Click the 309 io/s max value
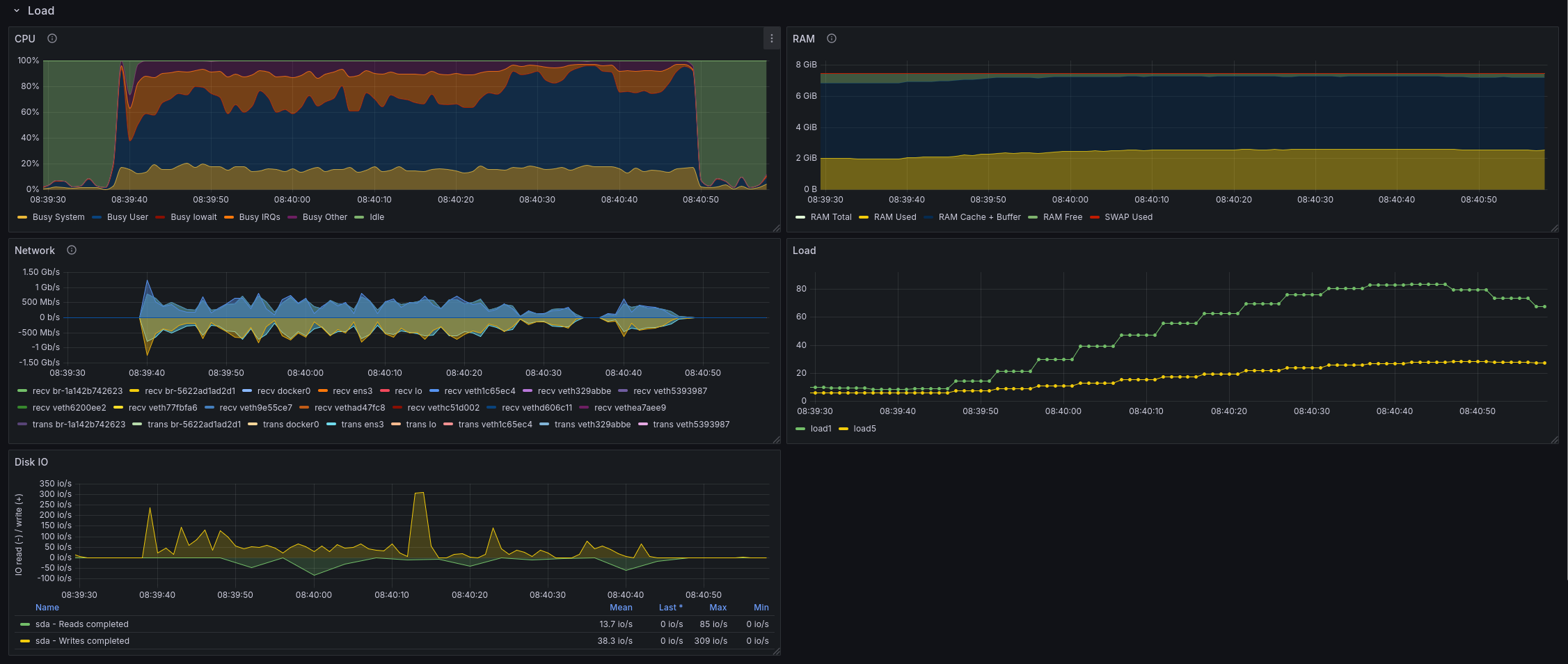The width and height of the screenshot is (1568, 664). coord(711,641)
